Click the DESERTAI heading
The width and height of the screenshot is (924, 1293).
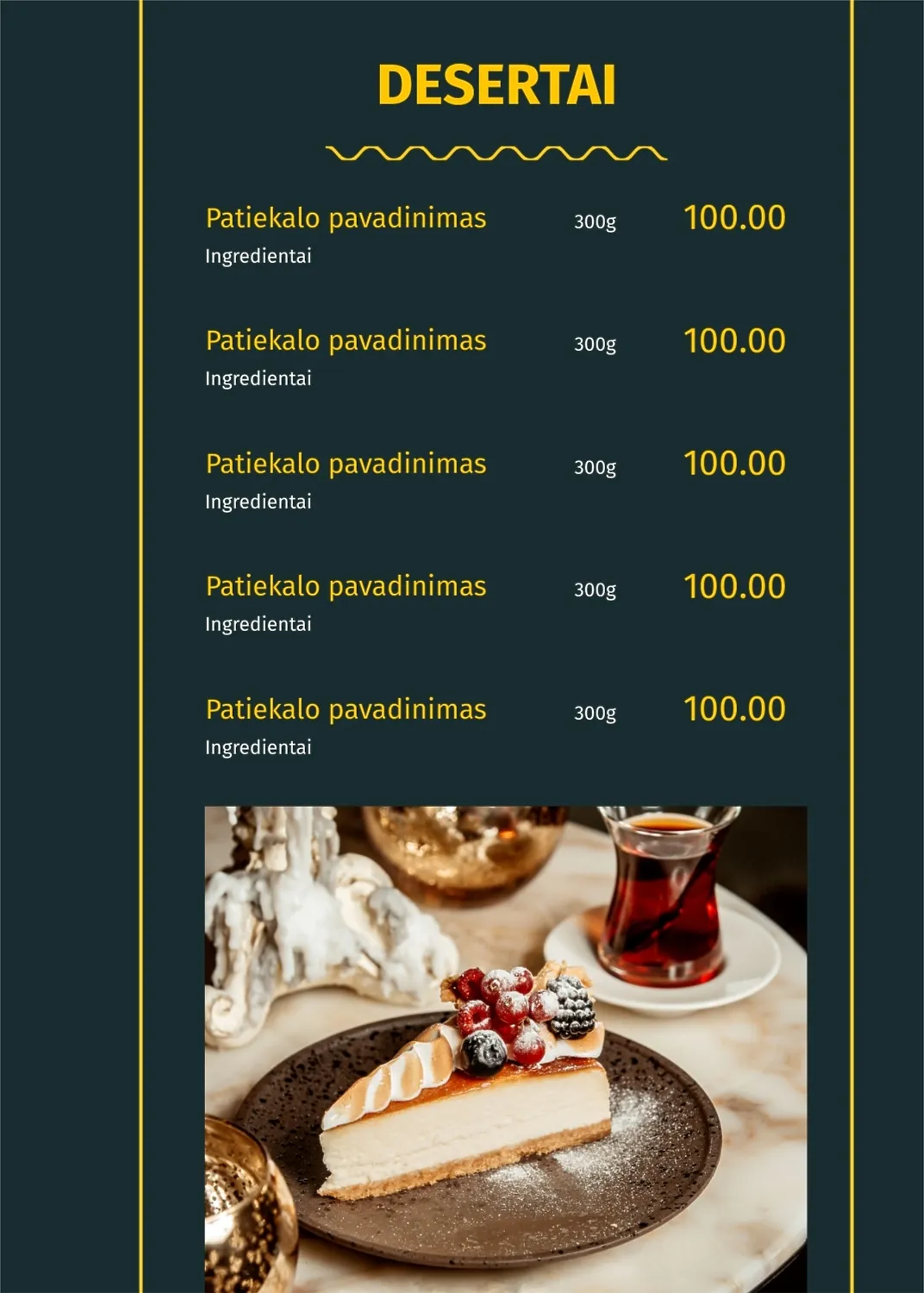pyautogui.click(x=496, y=85)
